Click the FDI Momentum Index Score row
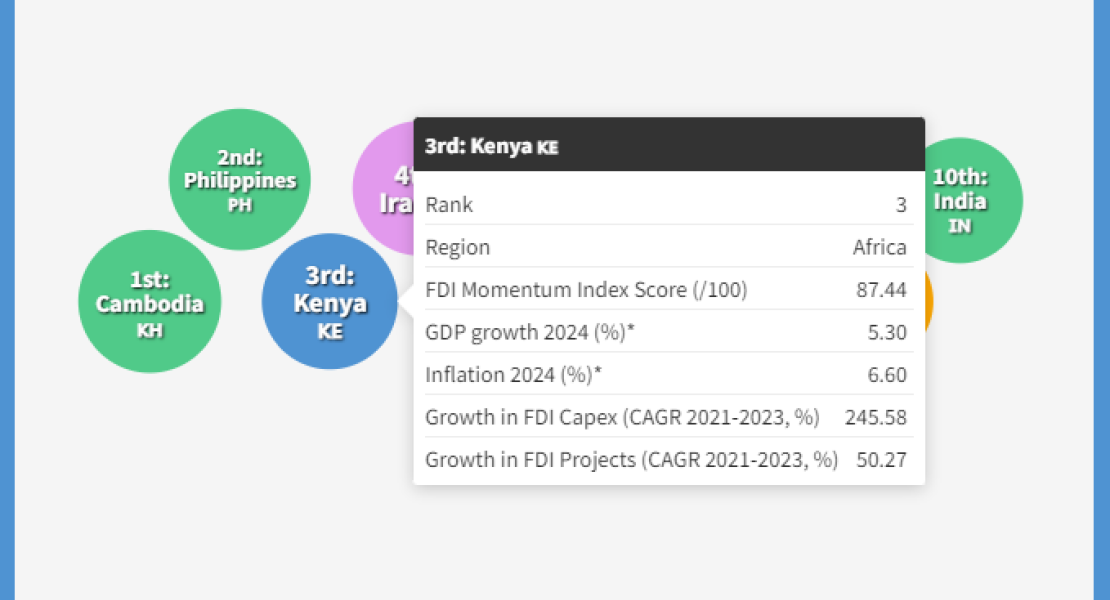Viewport: 1110px width, 600px height. coord(669,289)
